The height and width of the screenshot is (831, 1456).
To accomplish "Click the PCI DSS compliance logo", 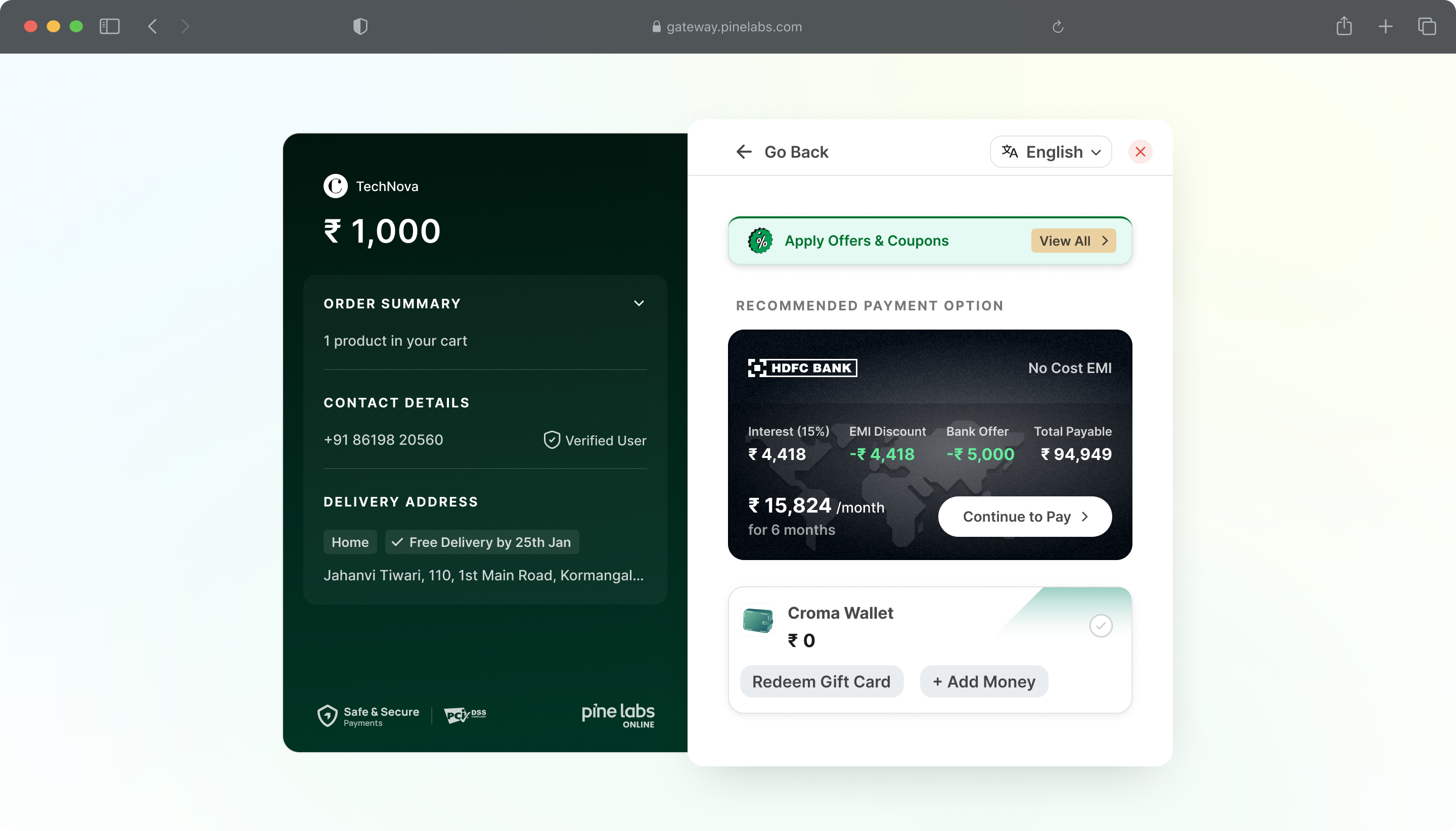I will [x=465, y=715].
